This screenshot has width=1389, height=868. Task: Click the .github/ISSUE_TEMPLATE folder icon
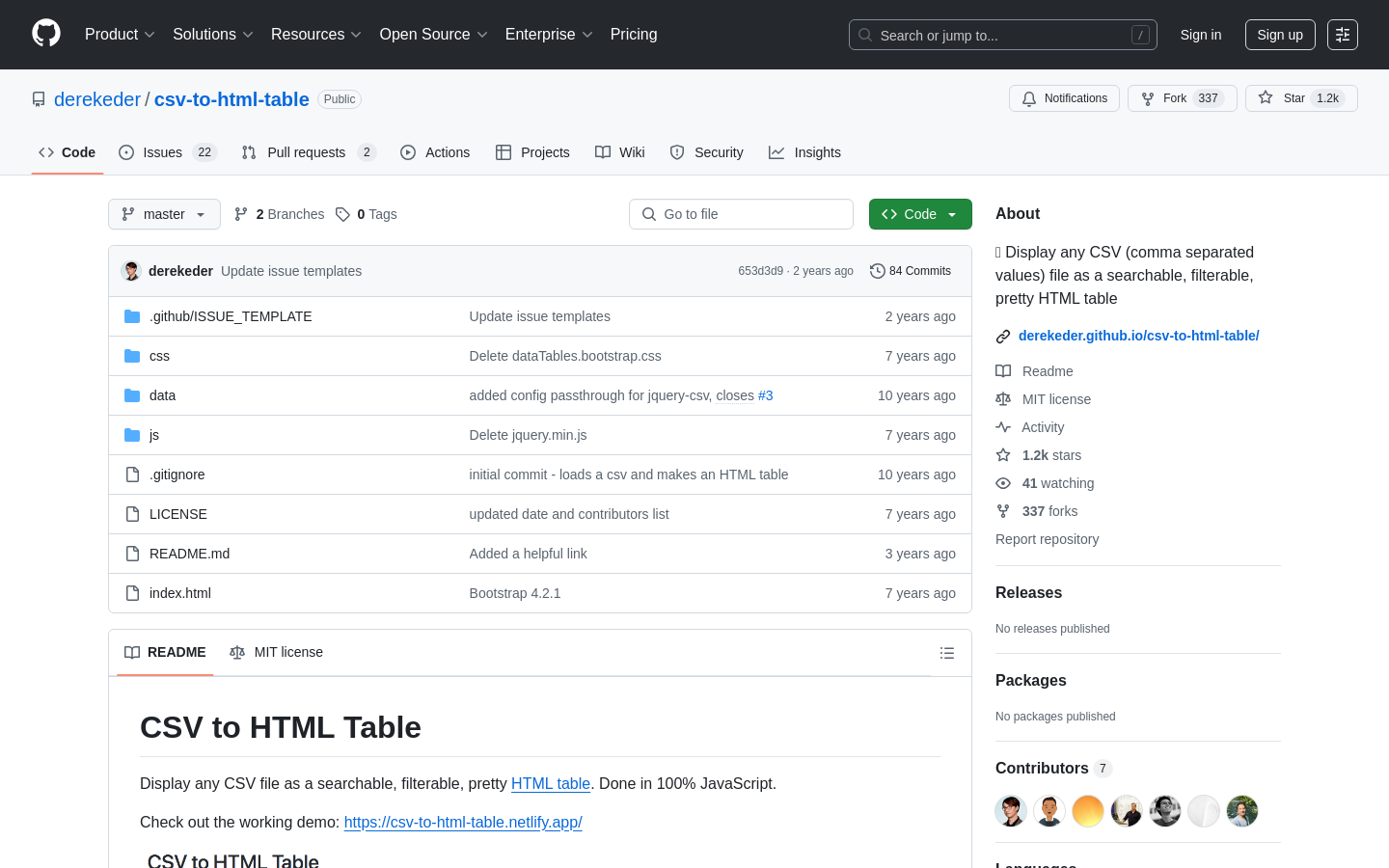[x=132, y=316]
